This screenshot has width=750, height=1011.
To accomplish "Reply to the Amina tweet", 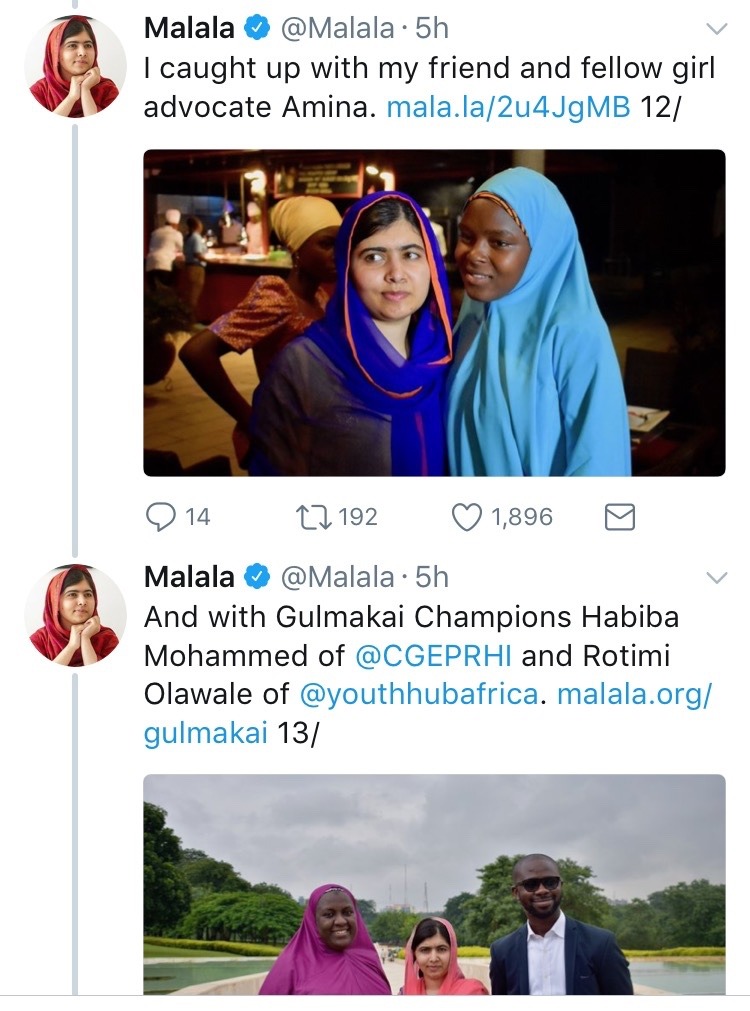I will (x=161, y=516).
